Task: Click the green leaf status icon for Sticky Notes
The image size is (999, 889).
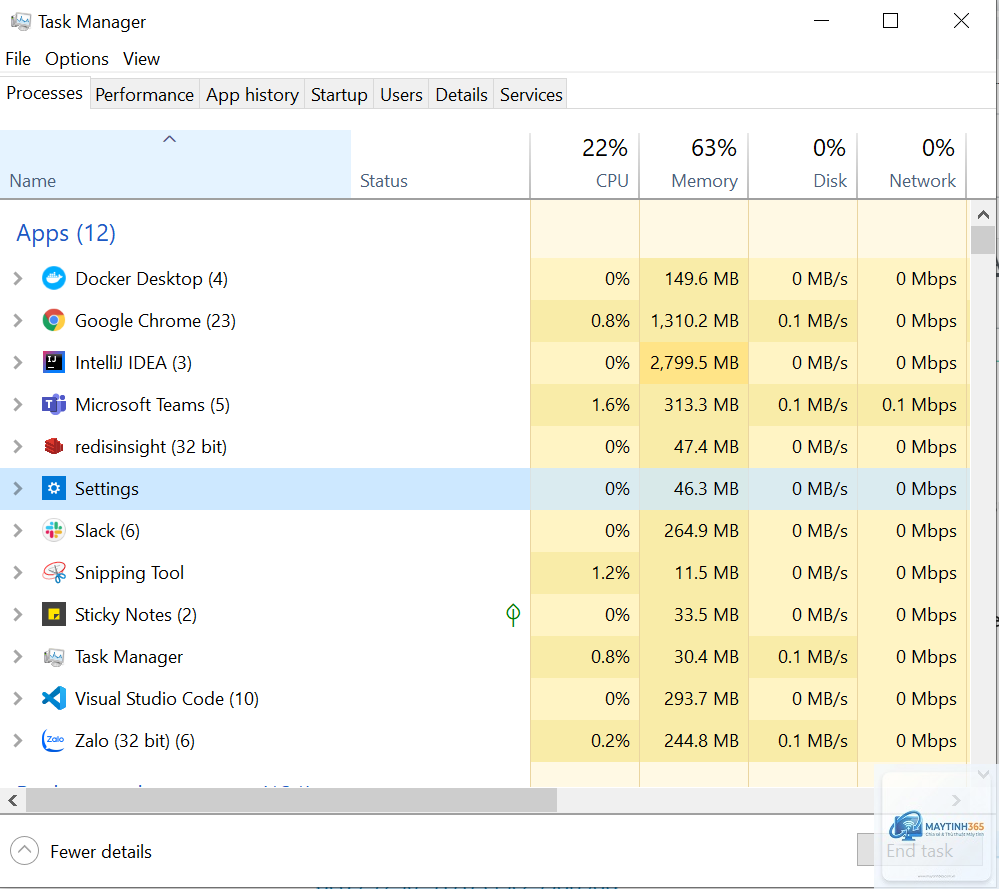Action: (513, 615)
